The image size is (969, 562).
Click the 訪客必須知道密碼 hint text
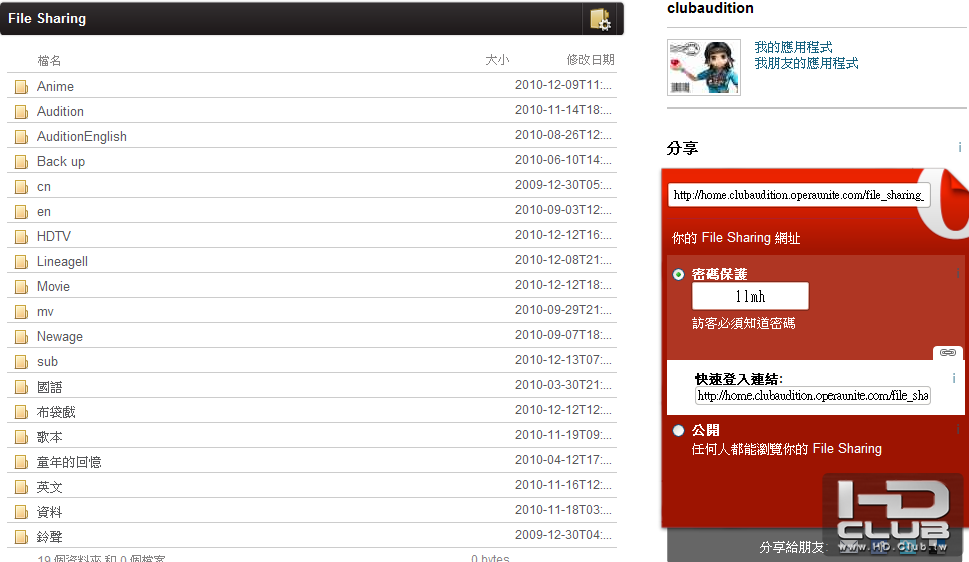click(x=743, y=323)
